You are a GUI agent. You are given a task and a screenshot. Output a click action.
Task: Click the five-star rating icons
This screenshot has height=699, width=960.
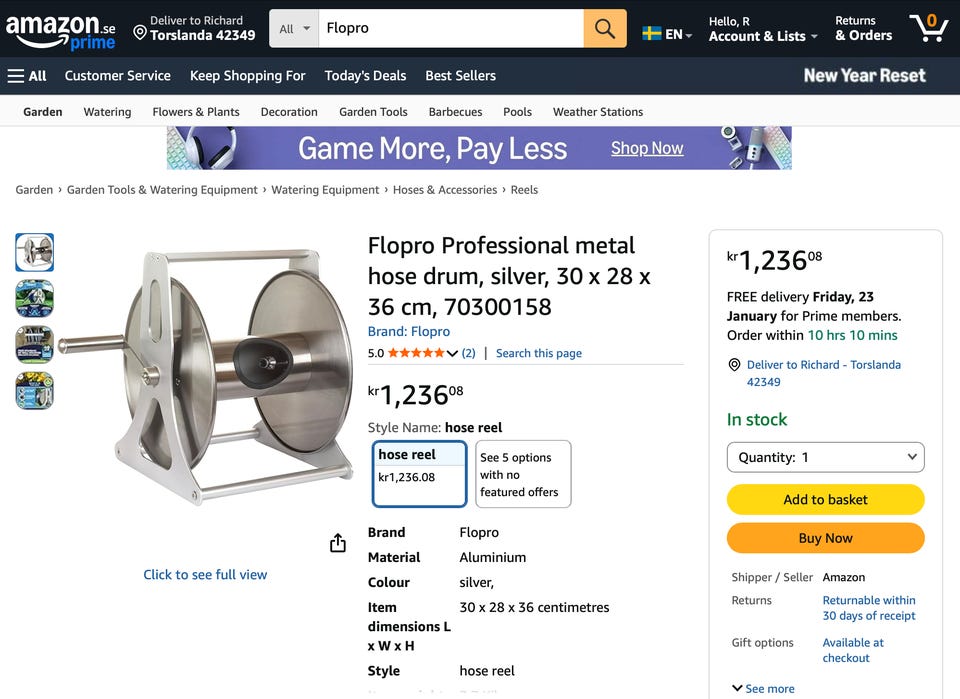(x=416, y=353)
